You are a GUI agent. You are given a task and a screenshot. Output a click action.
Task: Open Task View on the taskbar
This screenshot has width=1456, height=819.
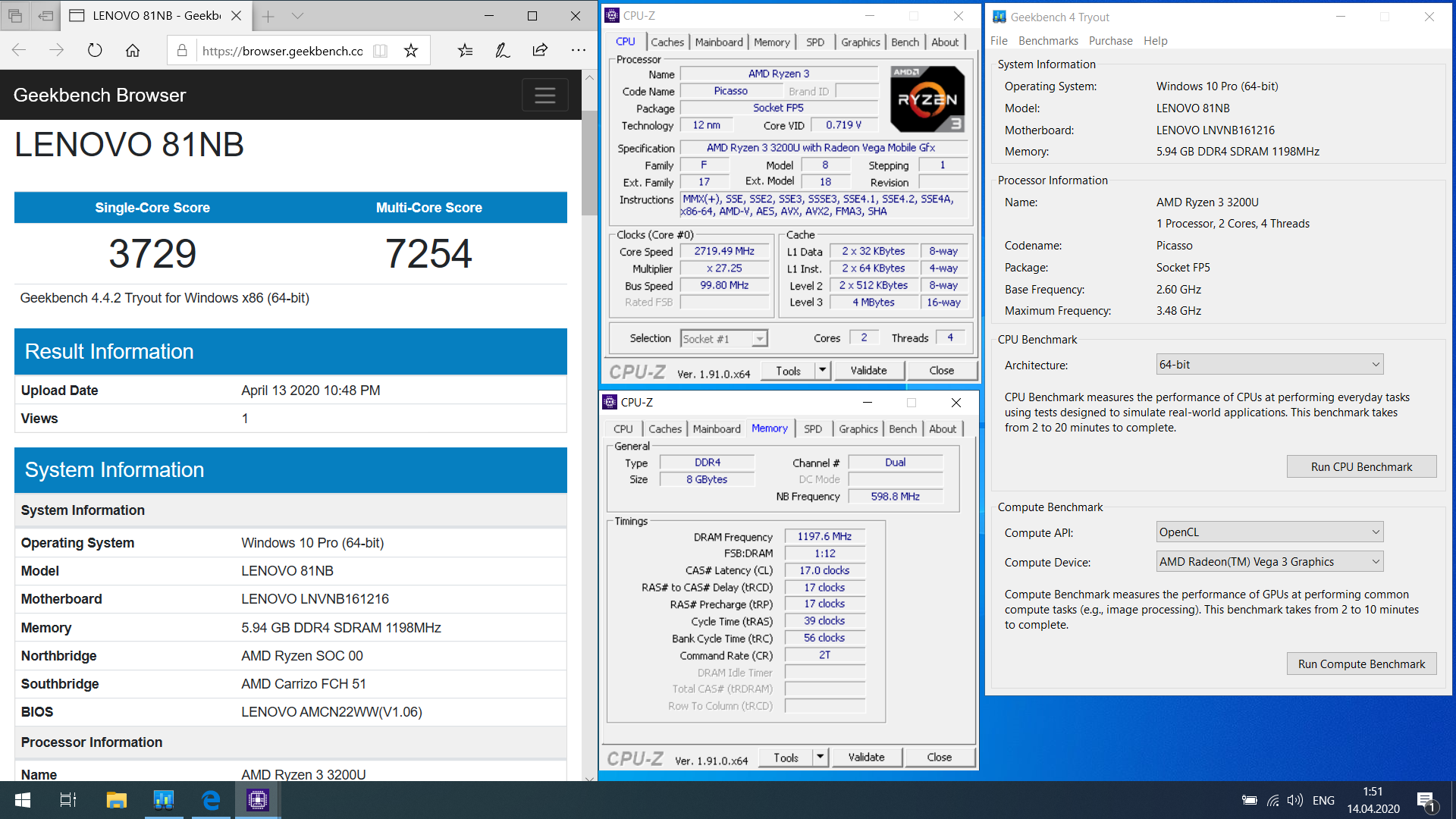68,800
